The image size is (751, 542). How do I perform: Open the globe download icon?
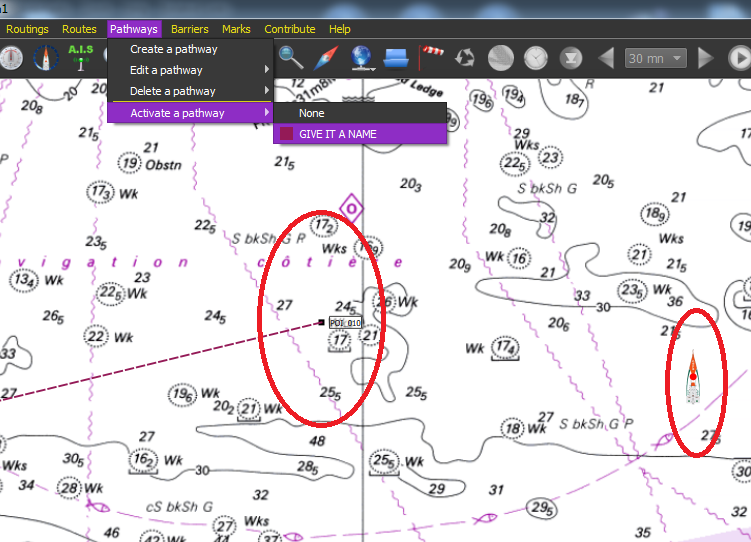pyautogui.click(x=362, y=57)
